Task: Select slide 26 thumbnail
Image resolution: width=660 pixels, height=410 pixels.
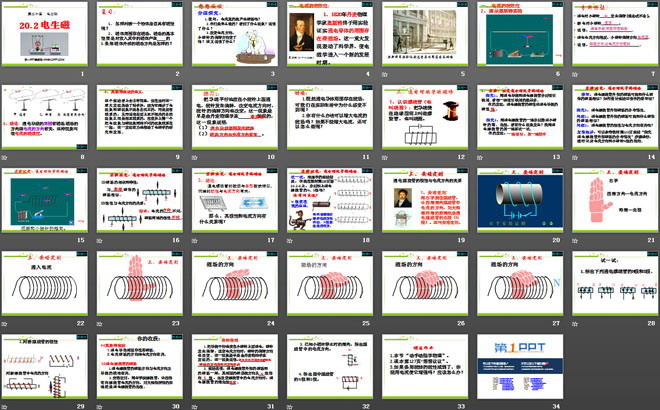Action: (x=425, y=284)
